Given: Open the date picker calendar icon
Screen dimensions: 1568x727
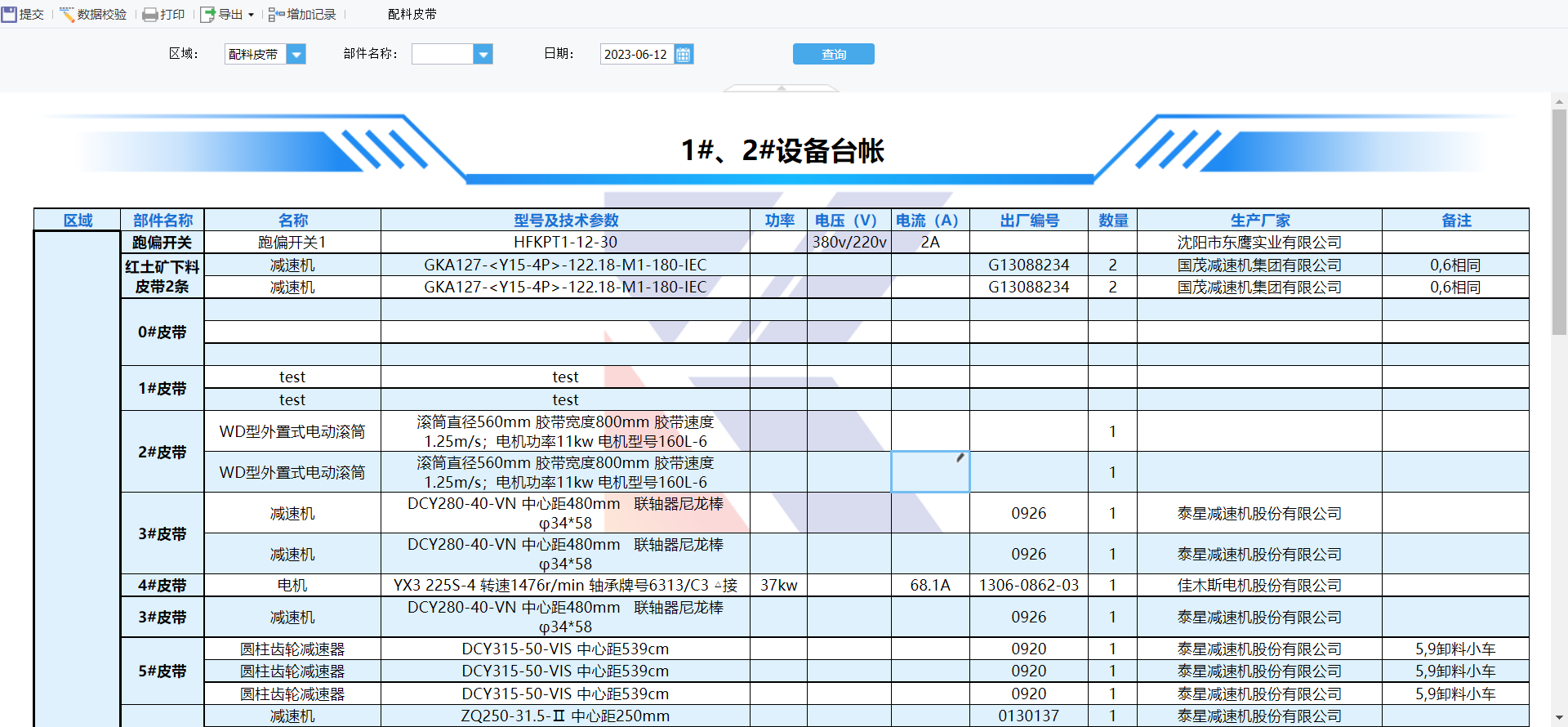Looking at the screenshot, I should tap(684, 54).
